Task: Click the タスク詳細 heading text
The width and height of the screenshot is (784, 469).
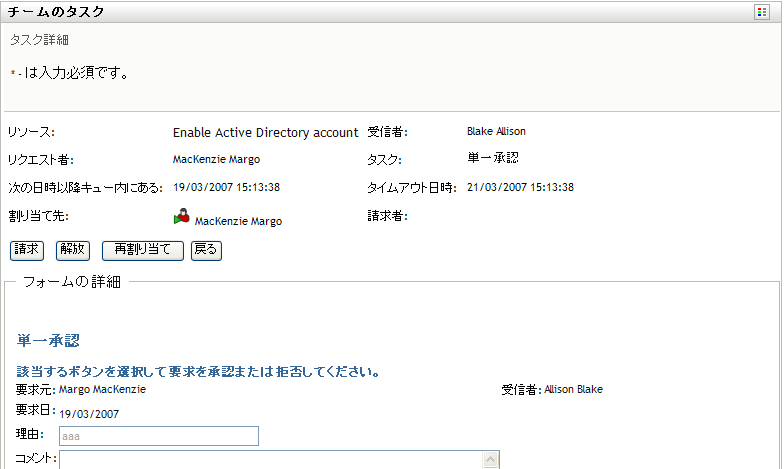Action: pyautogui.click(x=39, y=40)
